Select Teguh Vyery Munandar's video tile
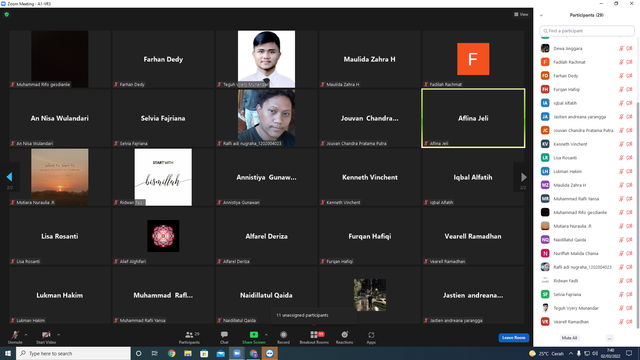 (x=266, y=59)
